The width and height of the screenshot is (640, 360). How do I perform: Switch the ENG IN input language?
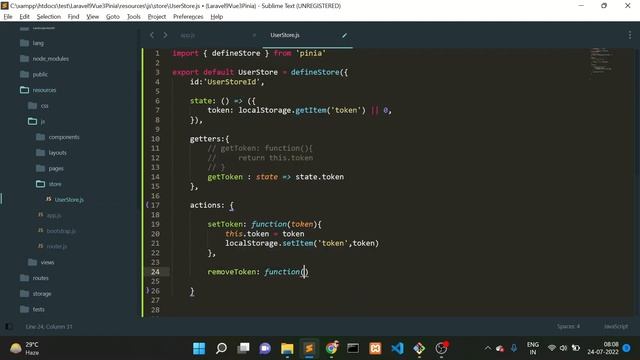[533, 348]
